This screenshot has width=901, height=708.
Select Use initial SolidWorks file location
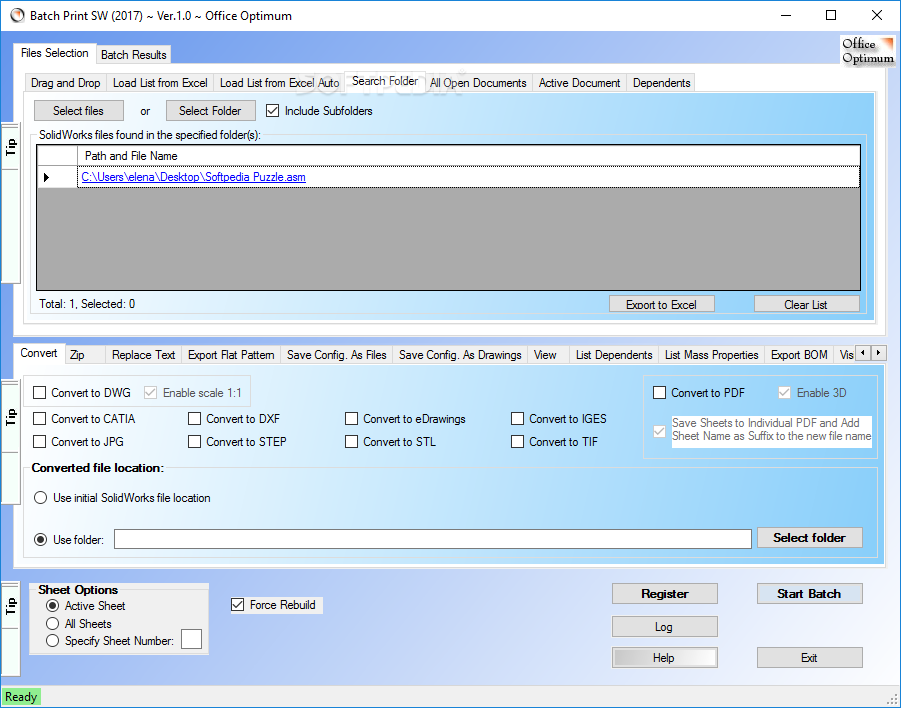[x=40, y=498]
